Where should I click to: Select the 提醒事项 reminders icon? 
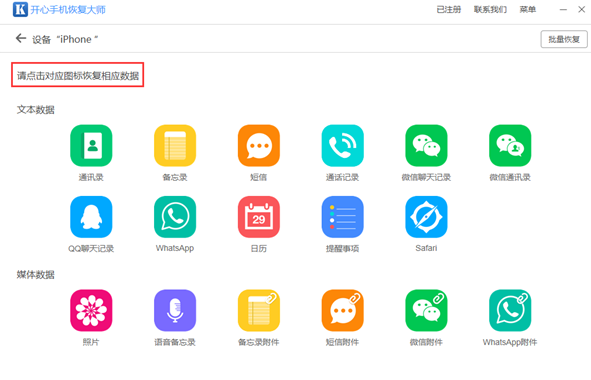pos(343,217)
